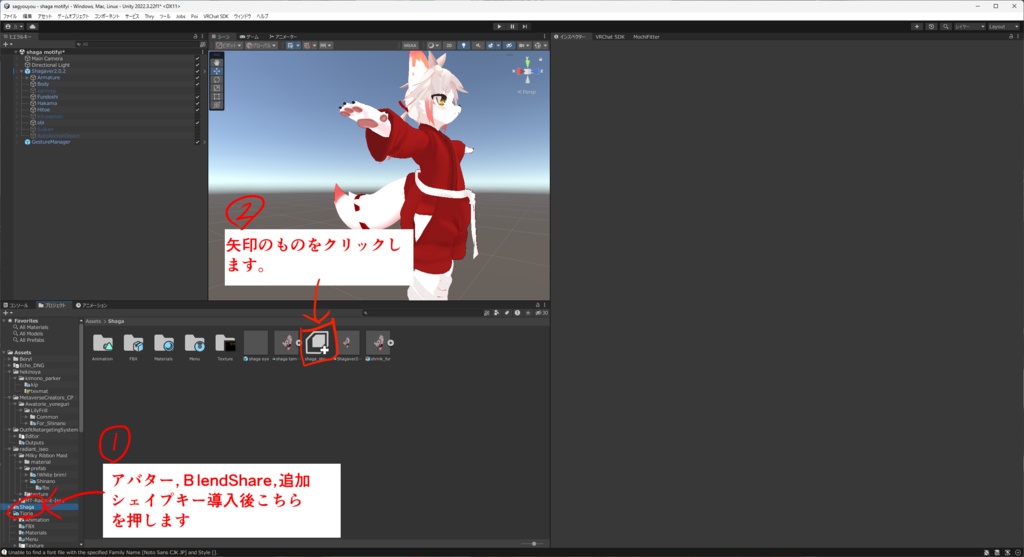Toggle Main Camera active checkmark
Screen dimensions: 1024x557
(197, 59)
